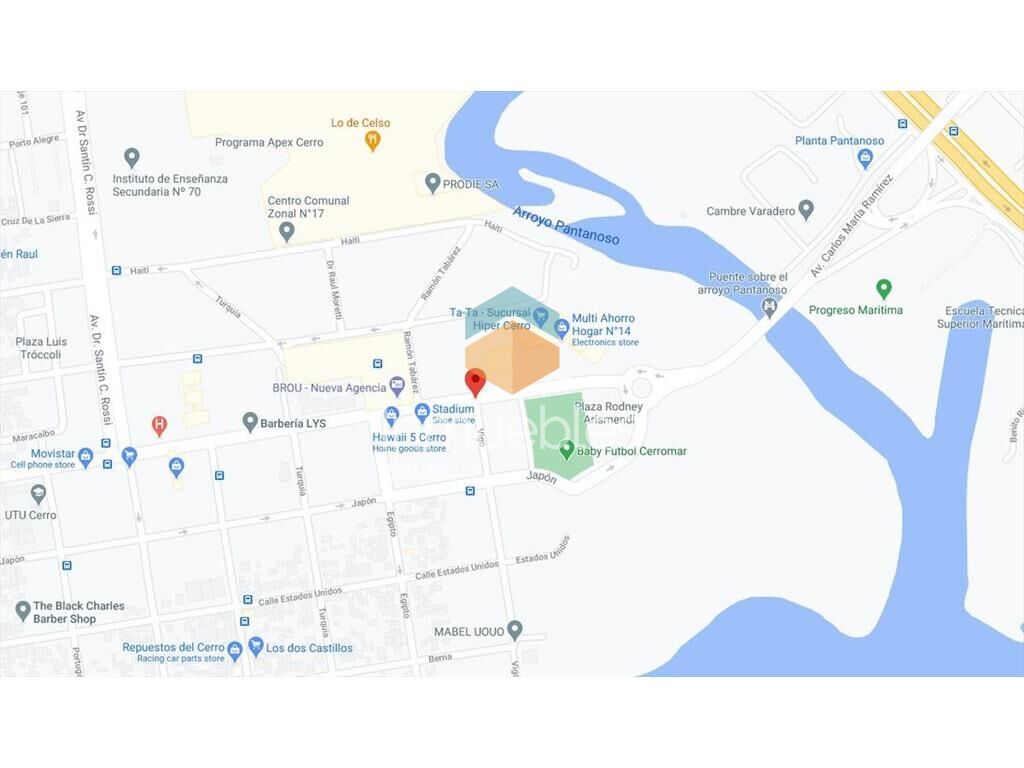Click the red hospital H icon

[159, 425]
